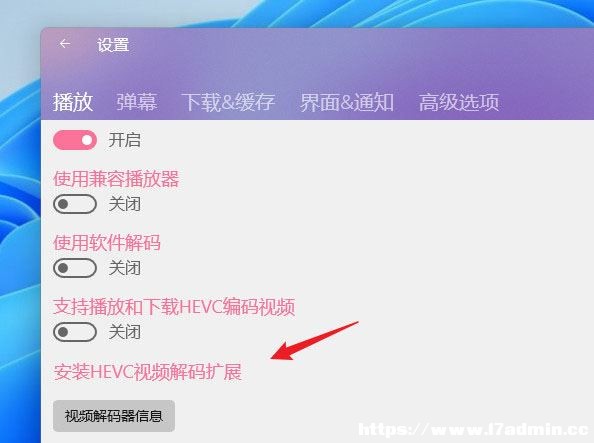Click the 视频解码器信息 button
Image resolution: width=594 pixels, height=443 pixels.
114,416
